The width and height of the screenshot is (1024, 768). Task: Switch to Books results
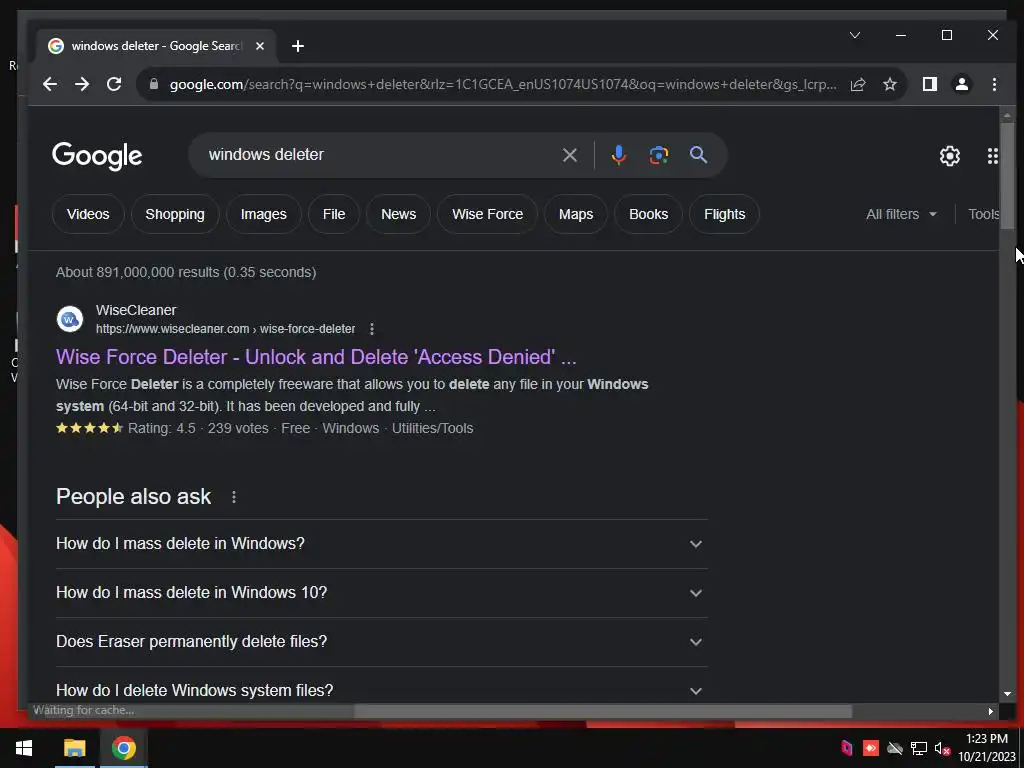[x=648, y=214]
